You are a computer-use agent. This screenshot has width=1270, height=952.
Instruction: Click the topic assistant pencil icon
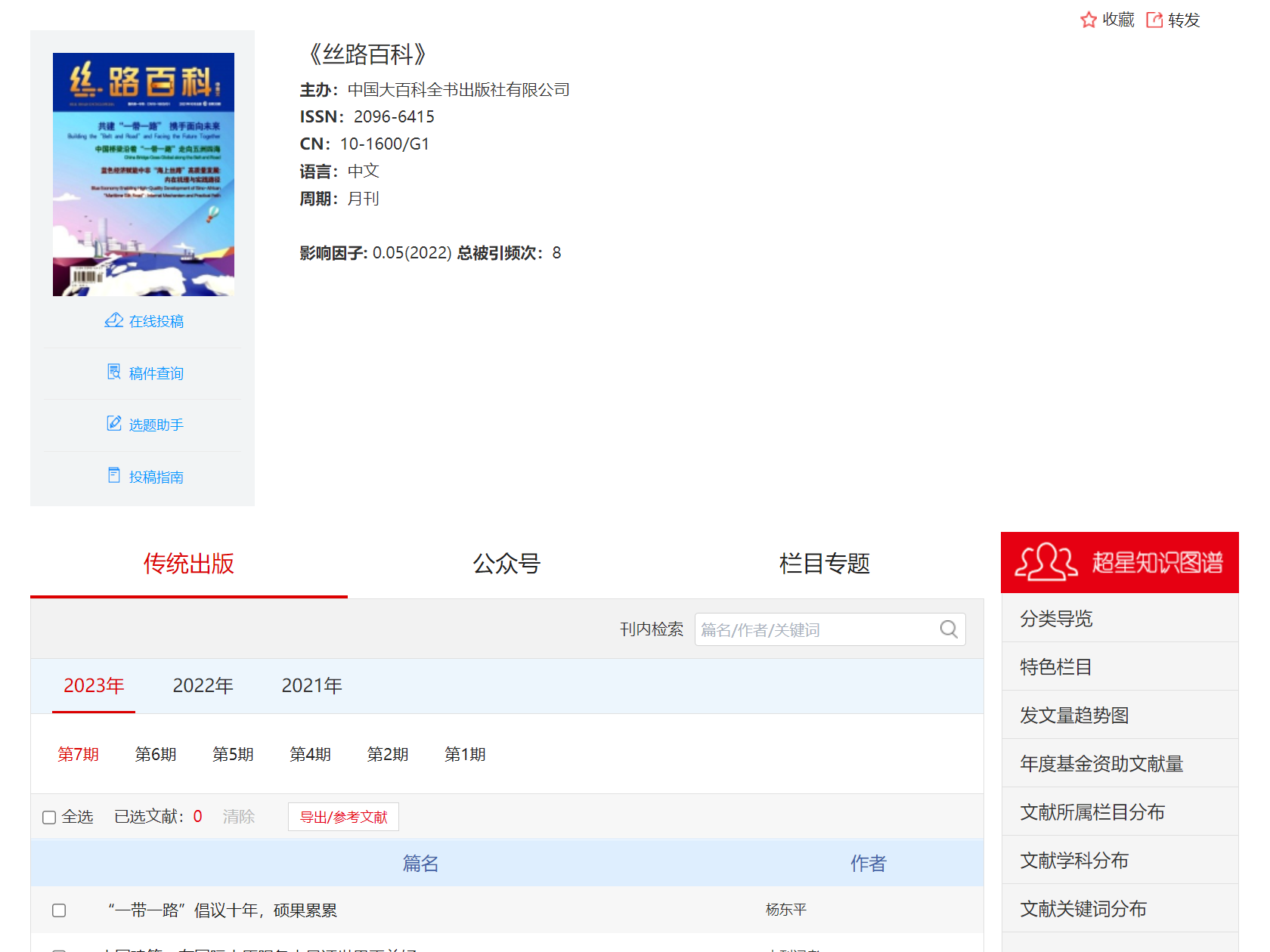click(x=114, y=423)
